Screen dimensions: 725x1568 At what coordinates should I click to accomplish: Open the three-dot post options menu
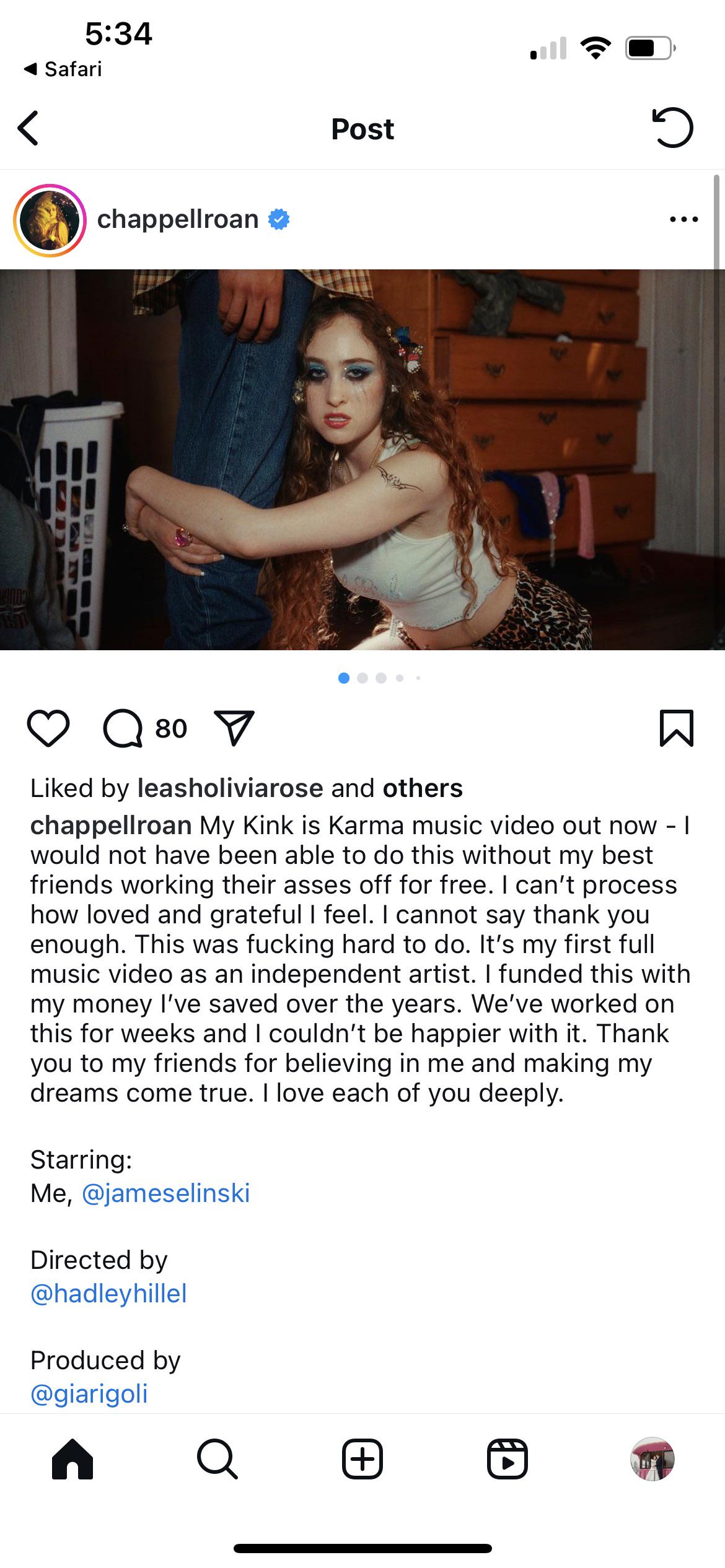(x=684, y=219)
